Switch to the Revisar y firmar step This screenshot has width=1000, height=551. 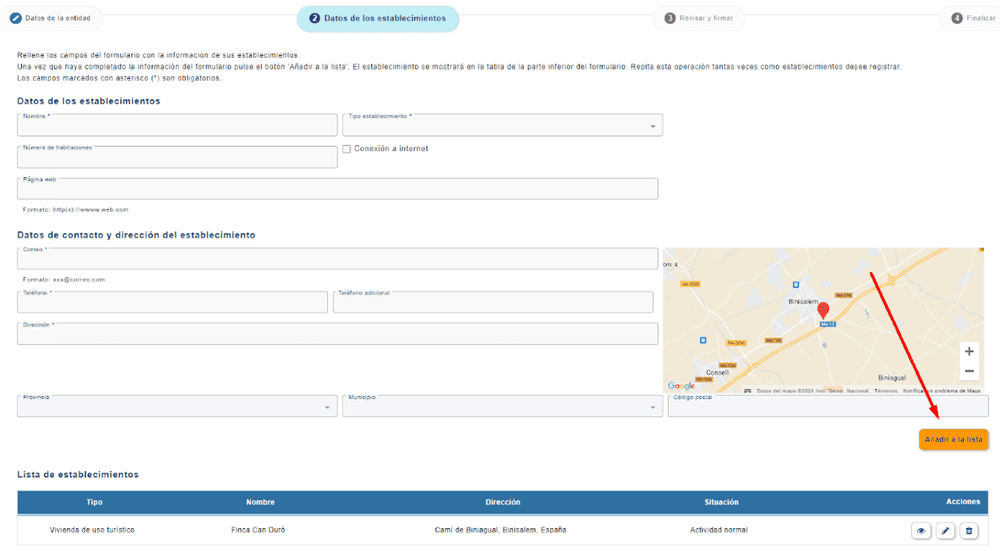[x=705, y=18]
